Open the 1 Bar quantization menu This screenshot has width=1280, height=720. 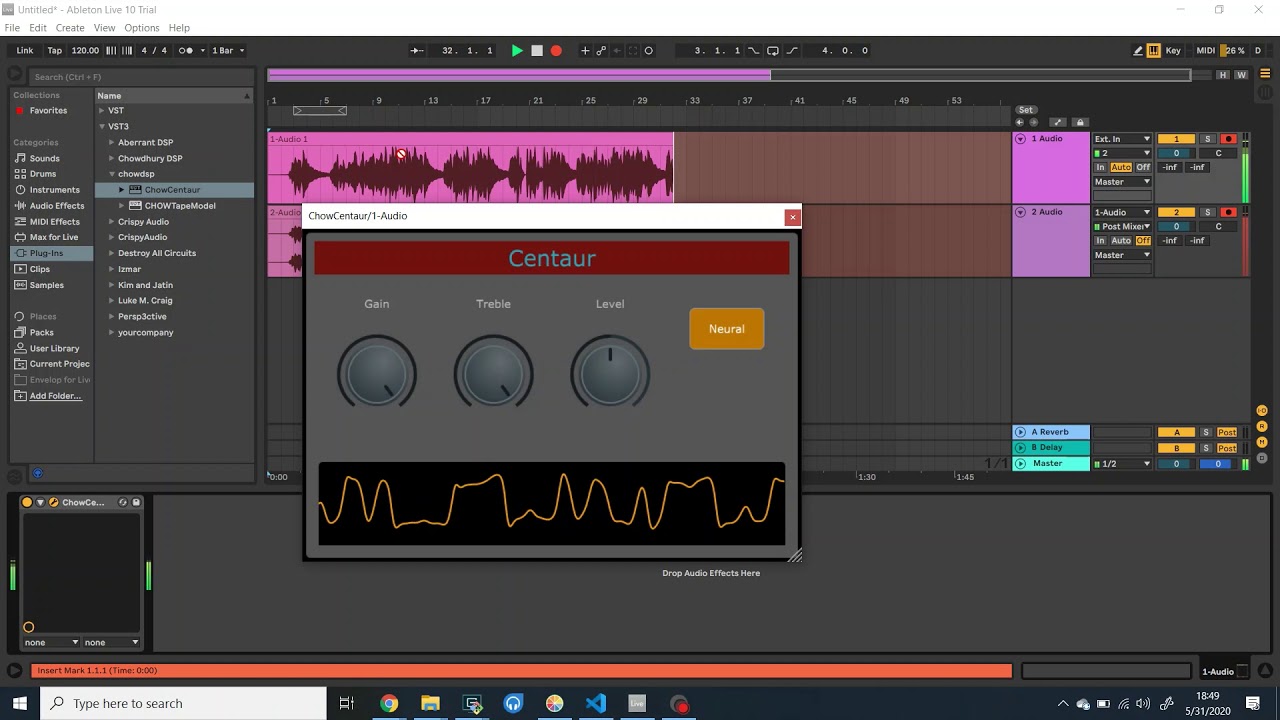tap(228, 50)
